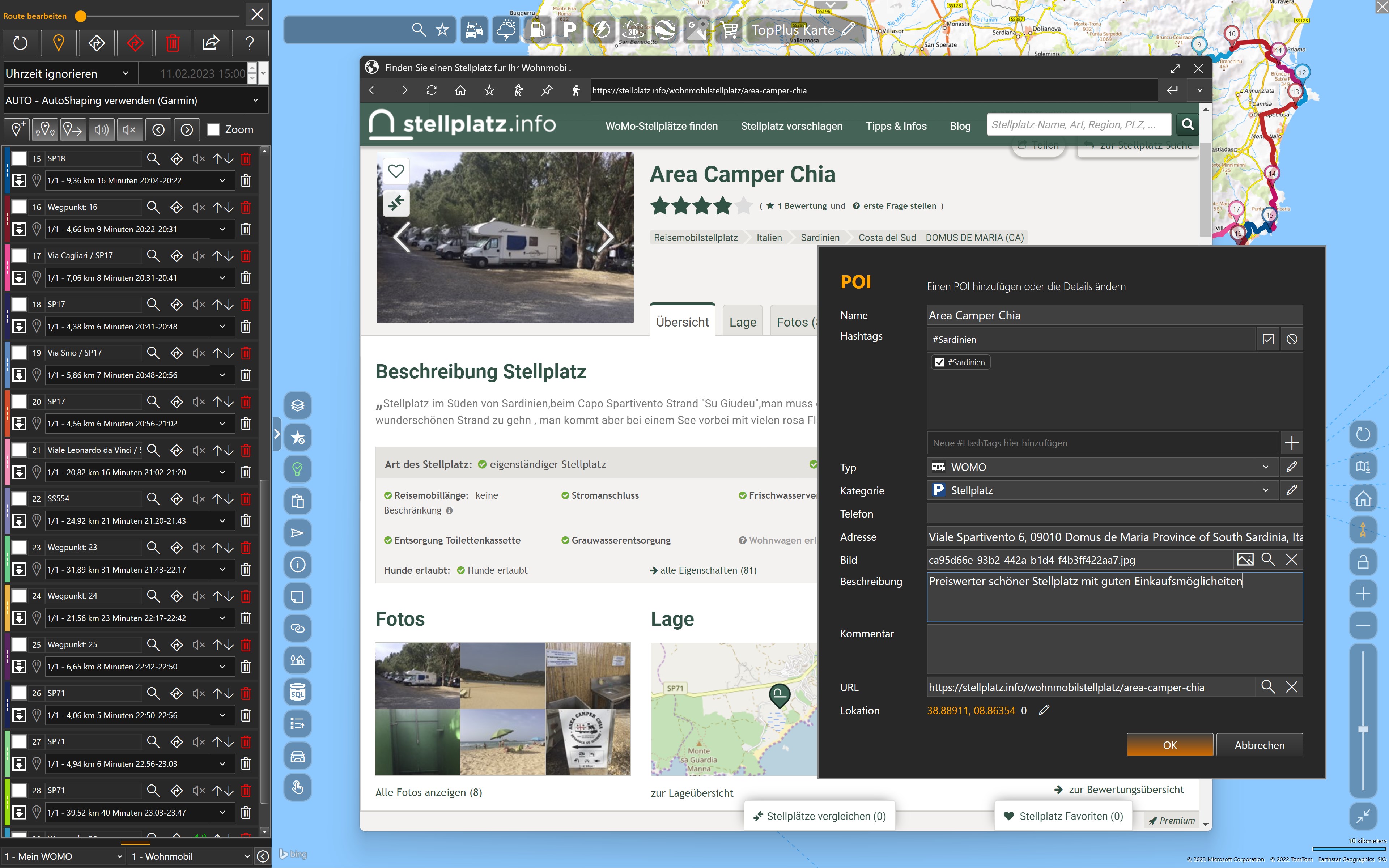
Task: Click the fuel station icon in map toolbar
Action: pyautogui.click(x=537, y=30)
